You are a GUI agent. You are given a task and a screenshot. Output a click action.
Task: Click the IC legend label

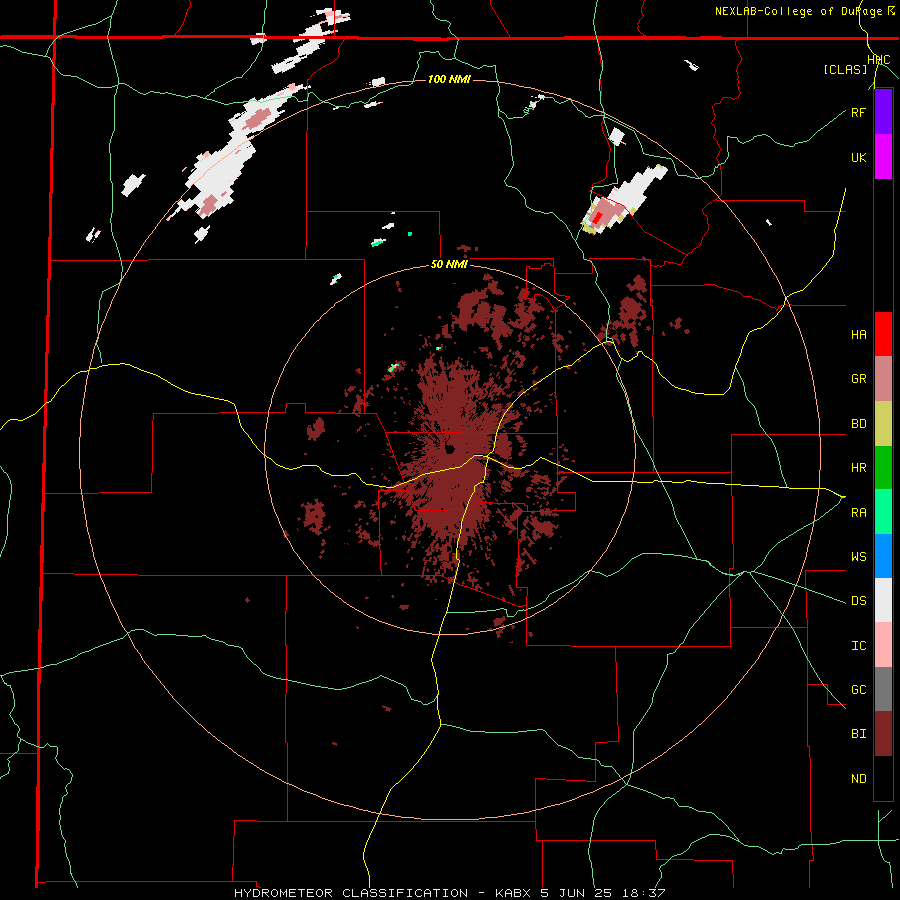(x=858, y=646)
